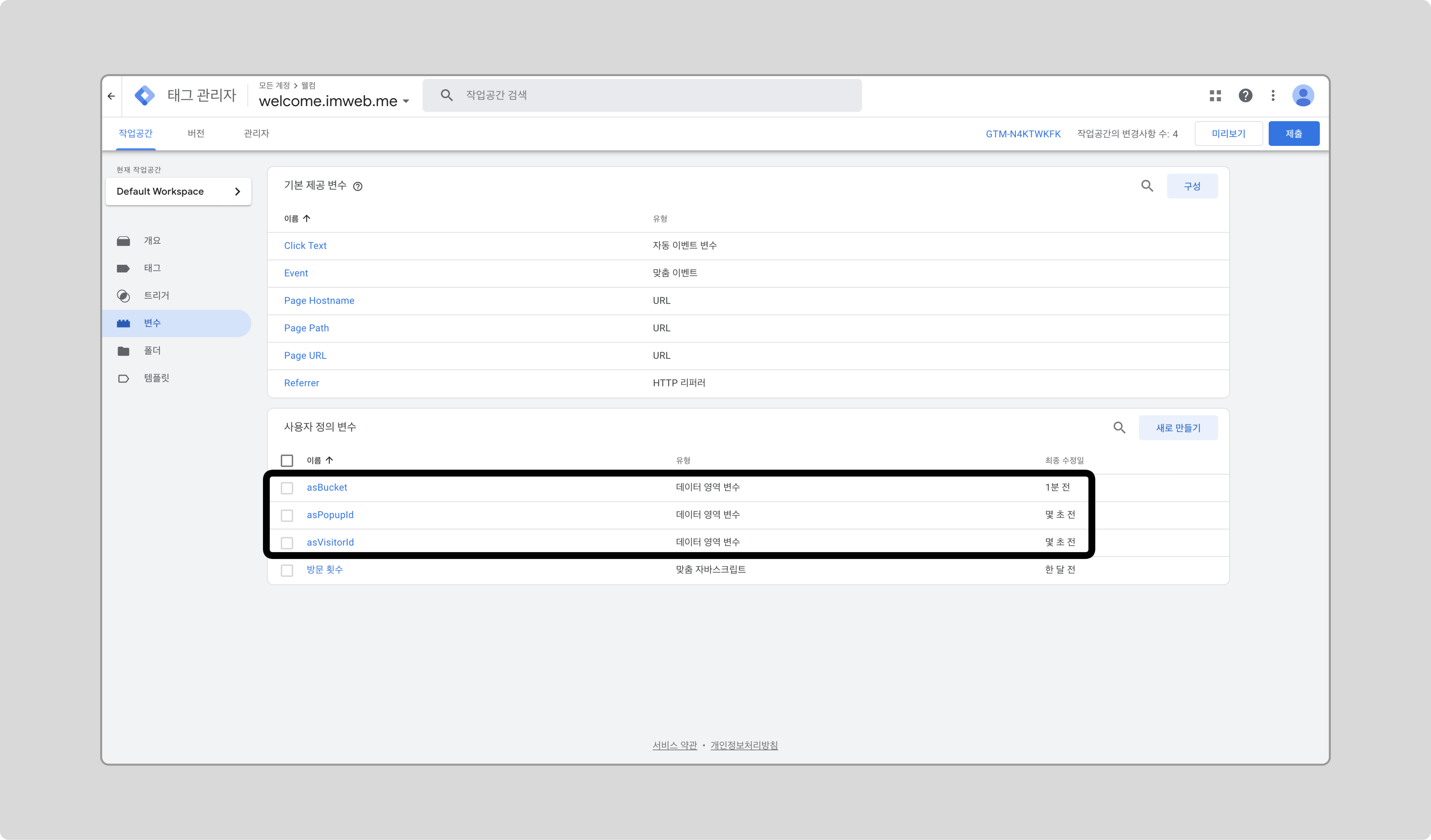The height and width of the screenshot is (840, 1431).
Task: Click the 변수 variables icon in sidebar
Action: (123, 323)
